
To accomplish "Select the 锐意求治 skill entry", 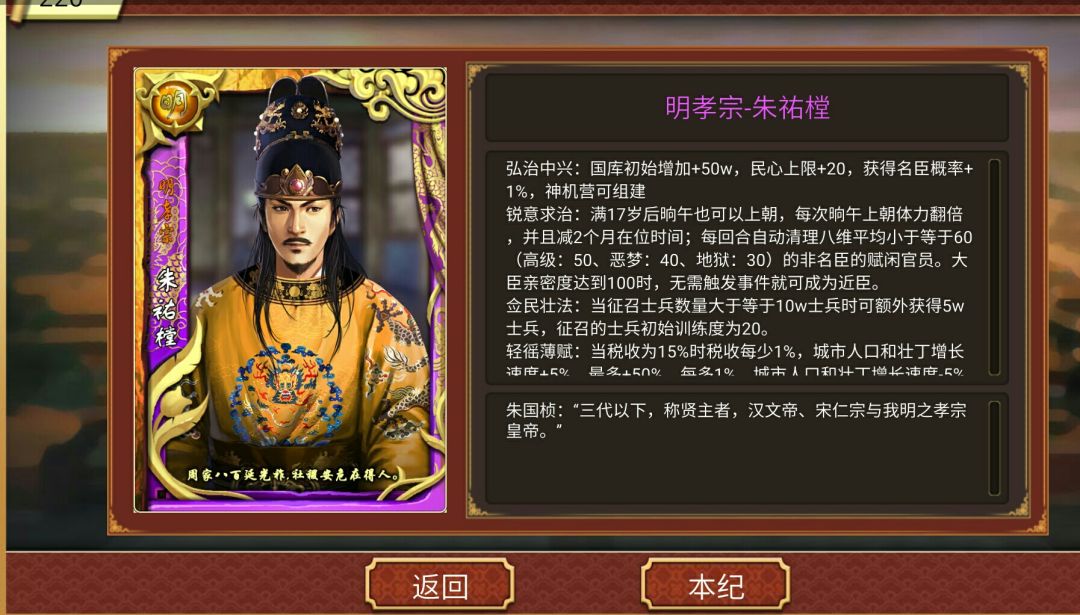I will click(x=739, y=248).
